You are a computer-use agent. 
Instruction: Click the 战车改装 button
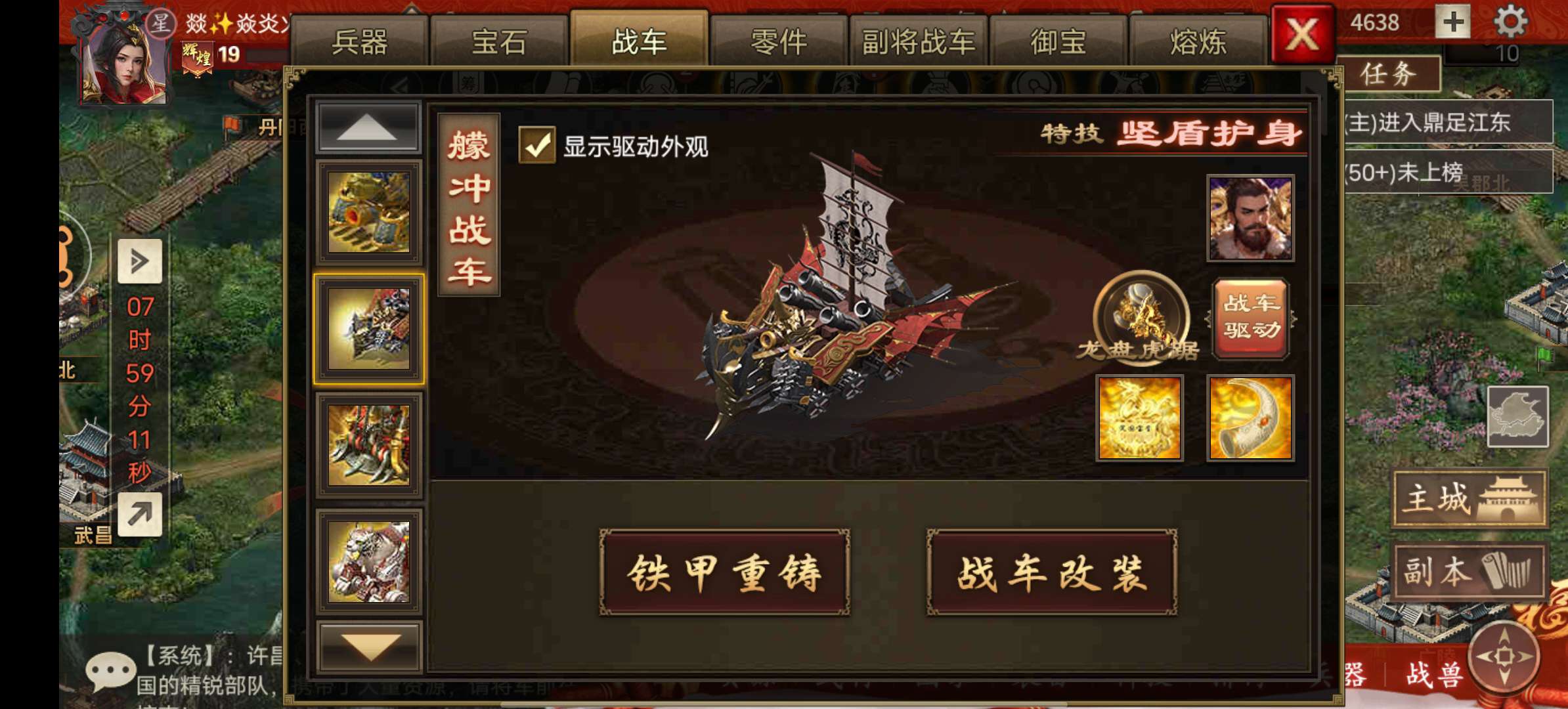(1051, 572)
